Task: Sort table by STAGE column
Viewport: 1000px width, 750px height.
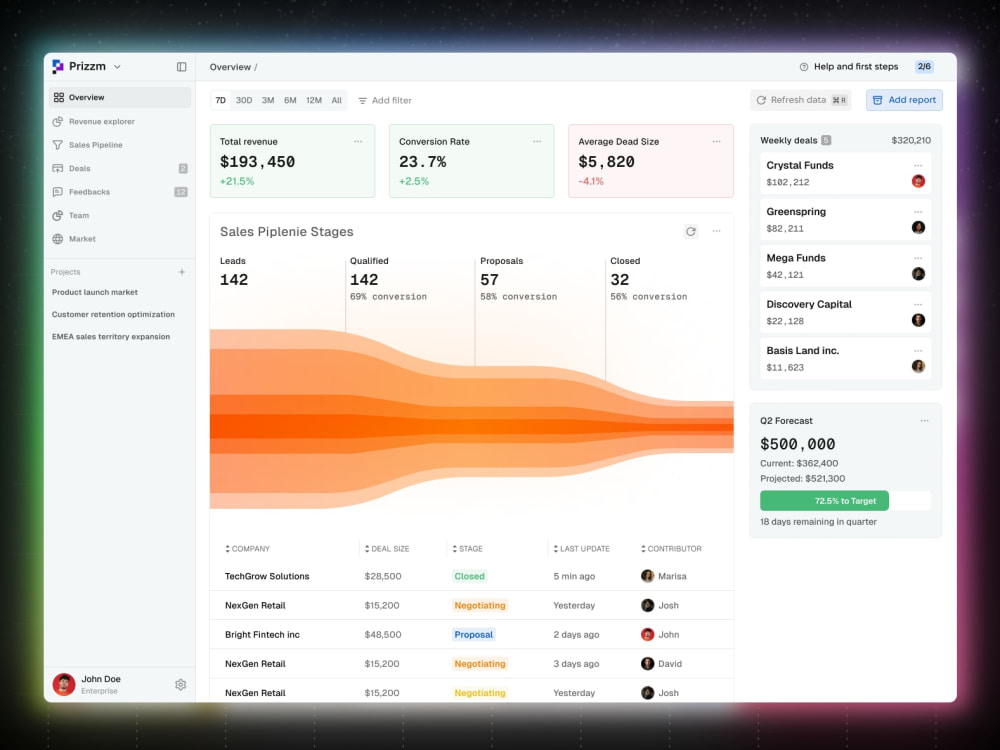Action: coord(467,548)
